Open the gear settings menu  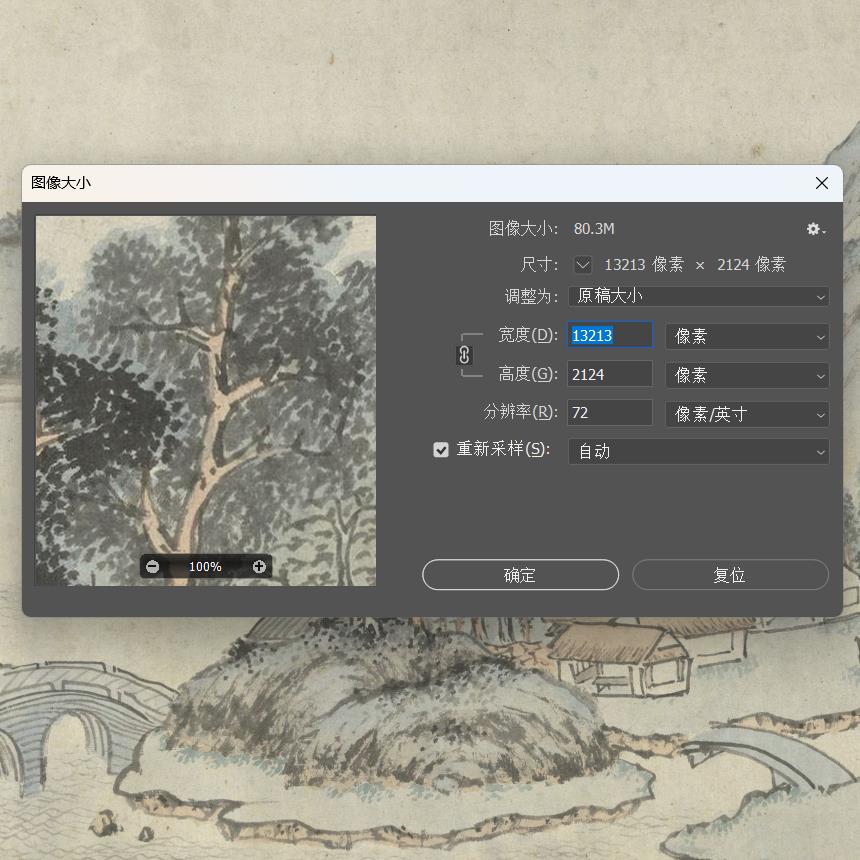tap(816, 229)
